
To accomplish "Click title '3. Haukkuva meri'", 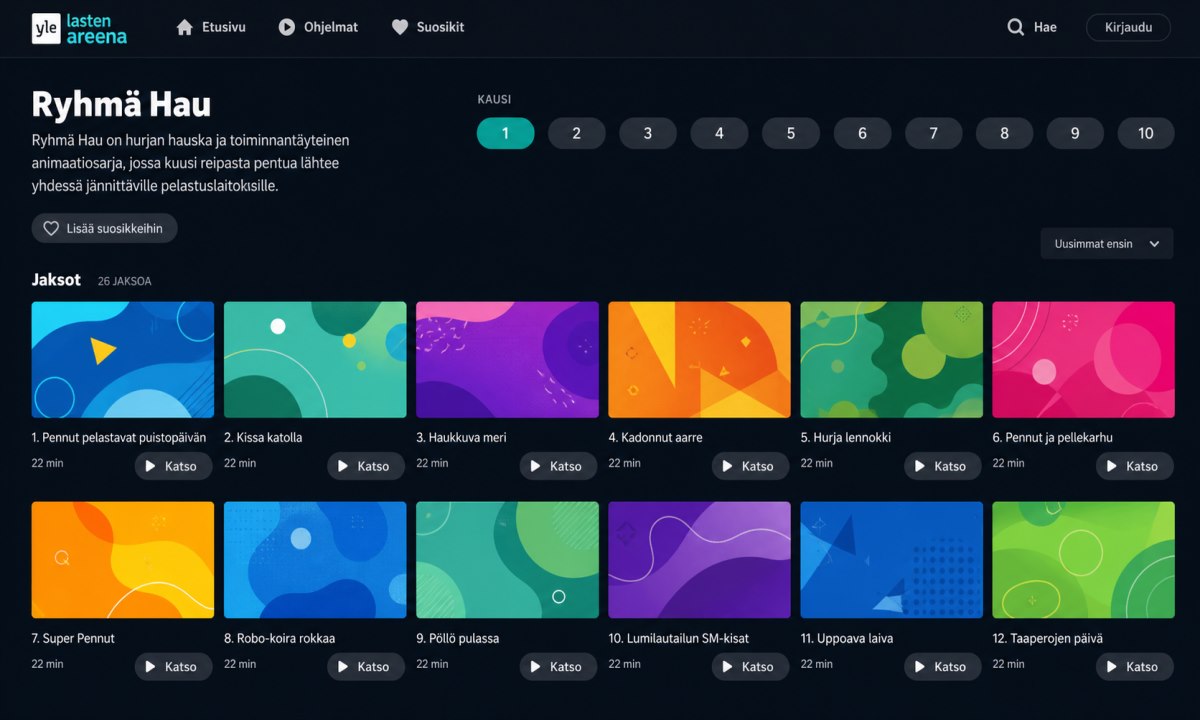I will [x=462, y=437].
